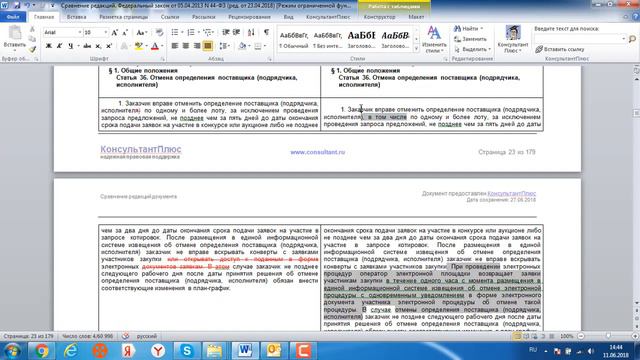Click the Numbering list icon
Screen dimensions: 640x360
tap(191, 32)
